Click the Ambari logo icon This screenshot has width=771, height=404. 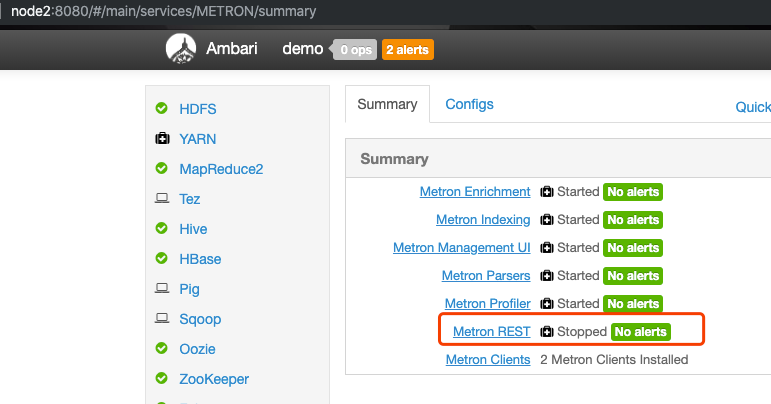tap(181, 49)
